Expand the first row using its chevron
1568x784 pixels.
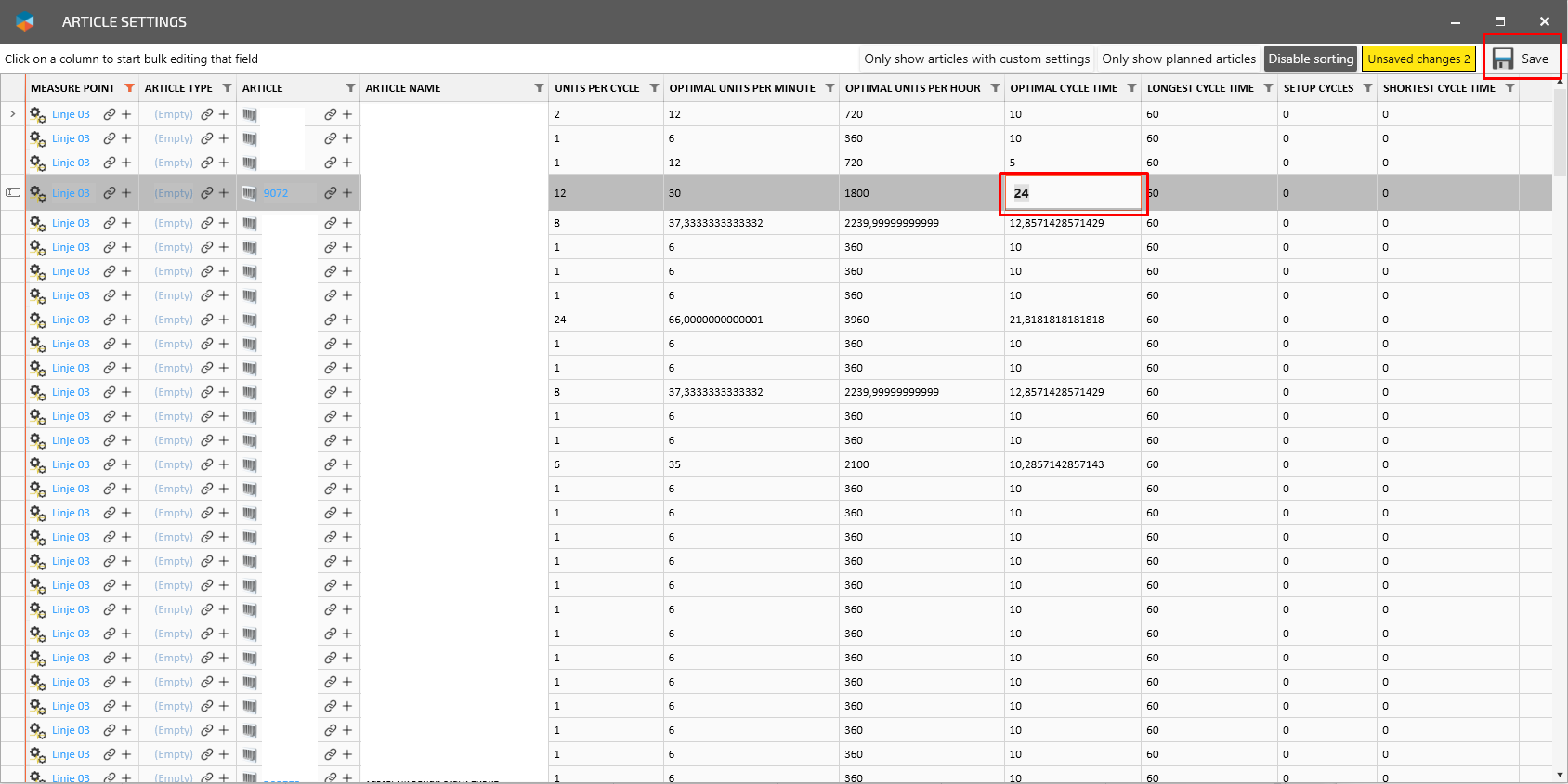pos(13,114)
